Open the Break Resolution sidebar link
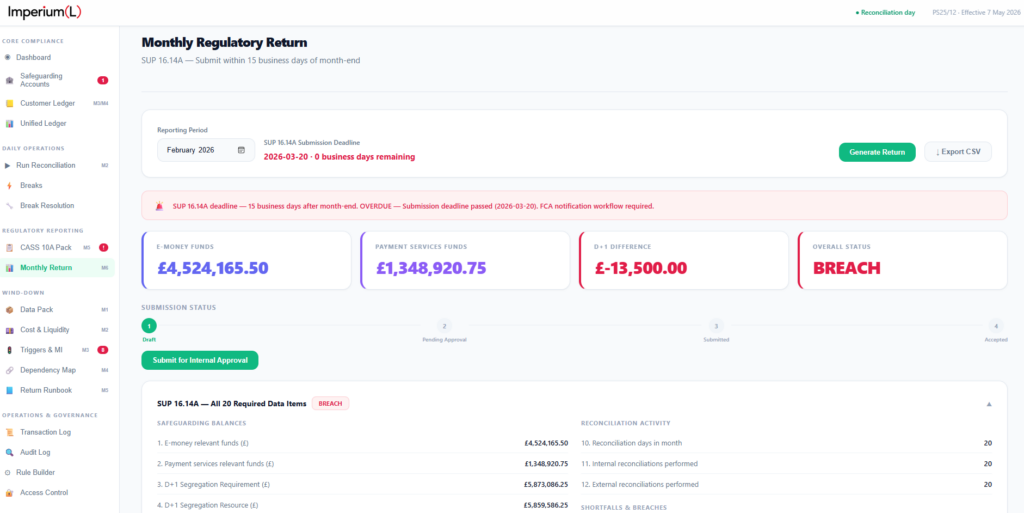Image resolution: width=1024 pixels, height=513 pixels. (x=57, y=206)
